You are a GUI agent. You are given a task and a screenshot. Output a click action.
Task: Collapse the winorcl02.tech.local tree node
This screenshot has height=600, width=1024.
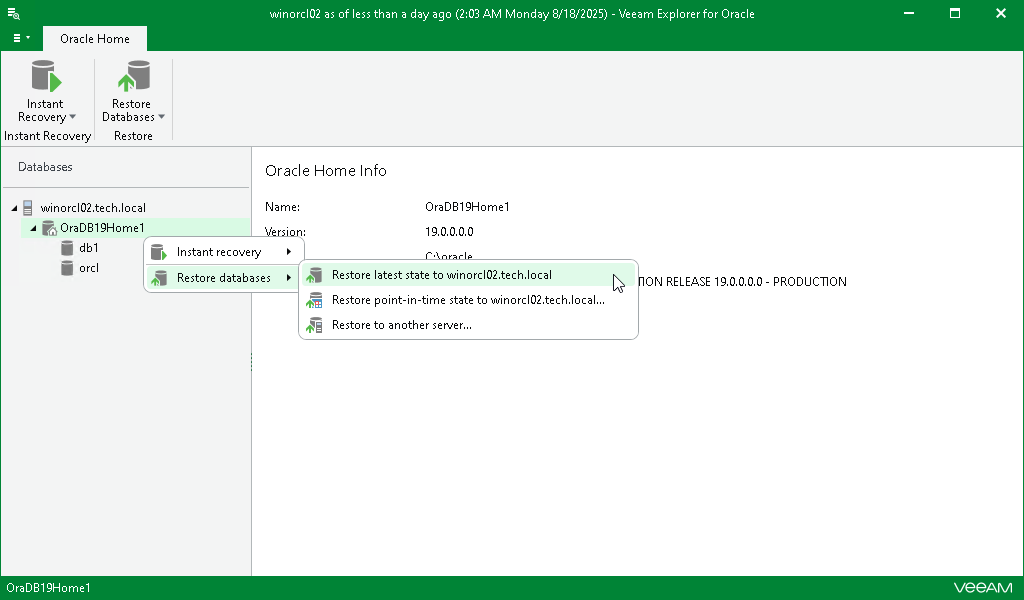pyautogui.click(x=14, y=207)
